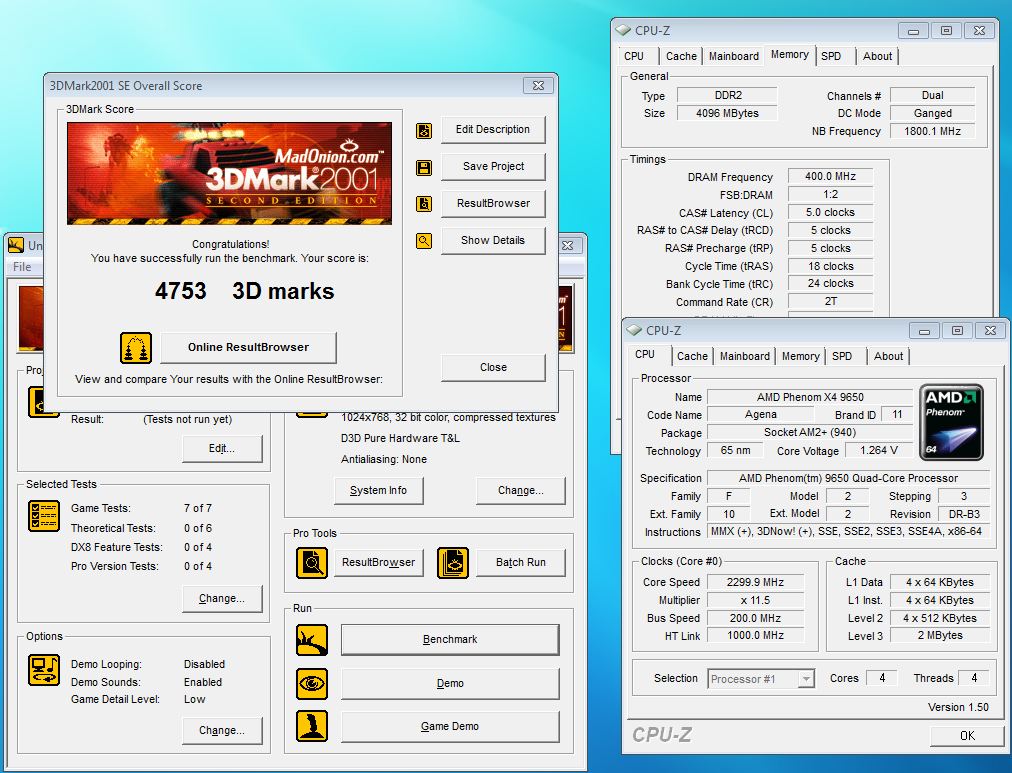Click the Pro Tools ResultBrowser icon
The width and height of the screenshot is (1012, 773).
[312, 563]
